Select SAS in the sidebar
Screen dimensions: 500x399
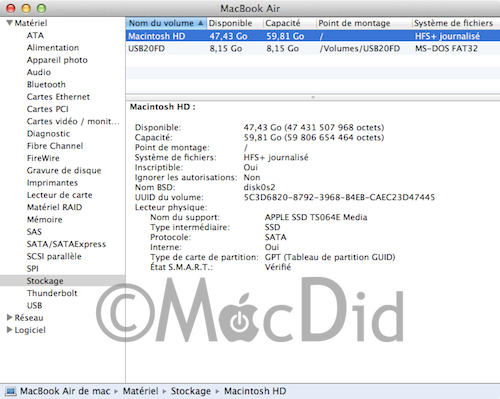pyautogui.click(x=34, y=232)
